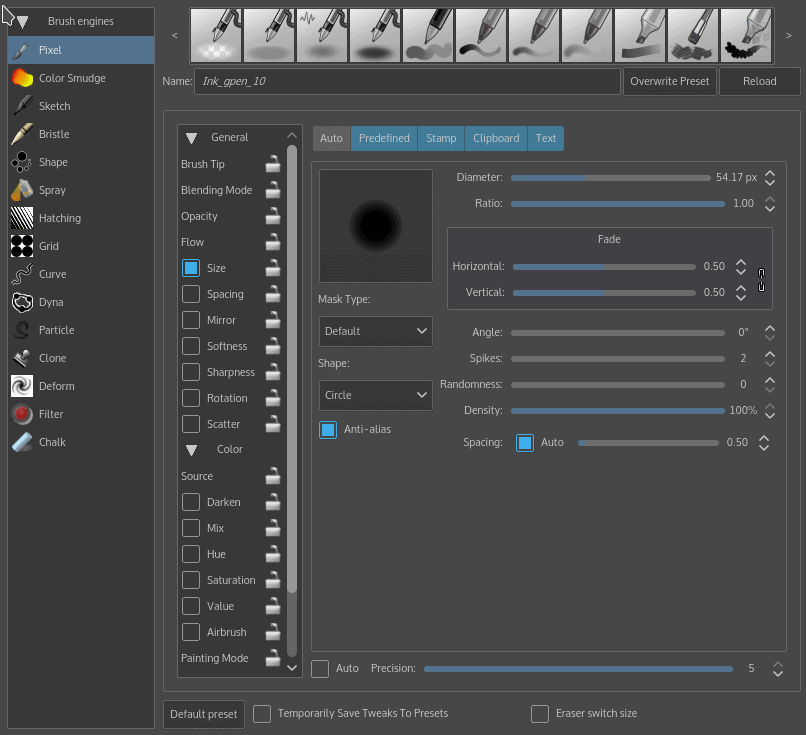Toggle the Fade horizontal-vertical link chain

(x=761, y=280)
